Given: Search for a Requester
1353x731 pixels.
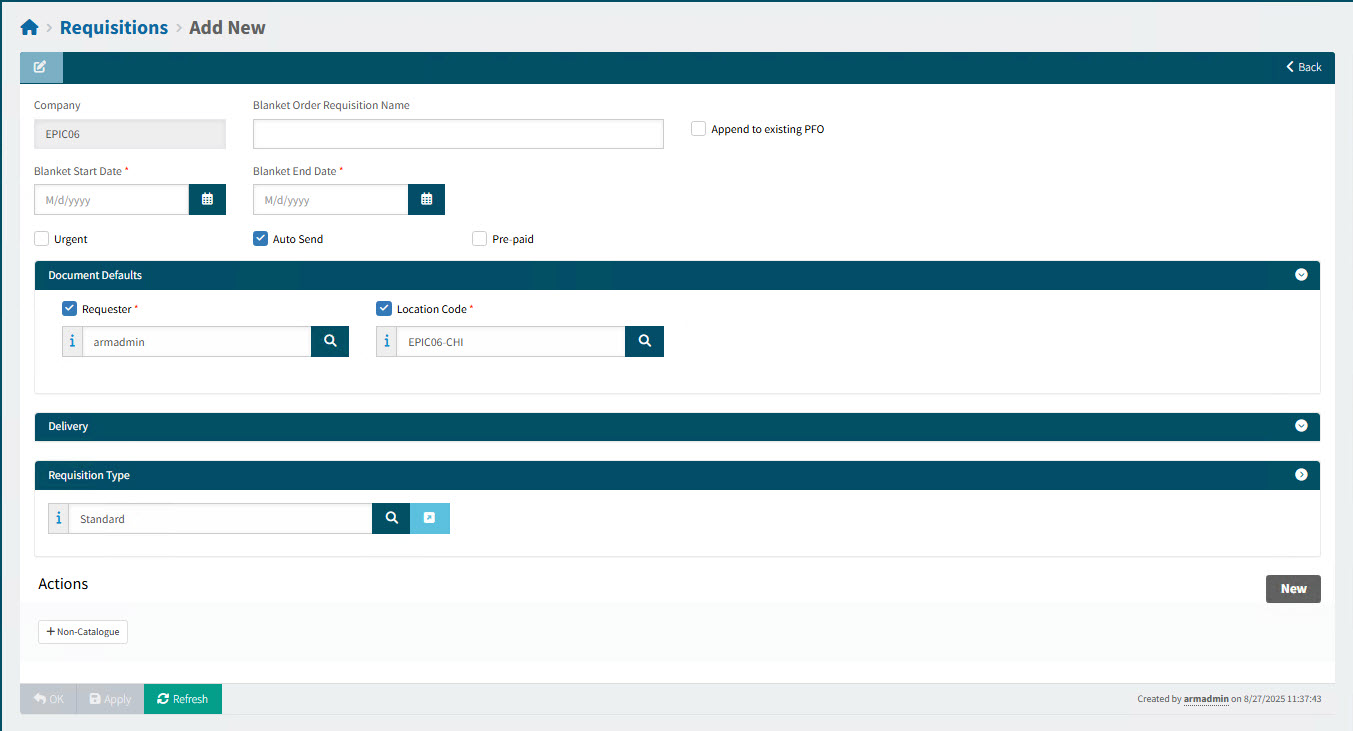Looking at the screenshot, I should pyautogui.click(x=330, y=341).
